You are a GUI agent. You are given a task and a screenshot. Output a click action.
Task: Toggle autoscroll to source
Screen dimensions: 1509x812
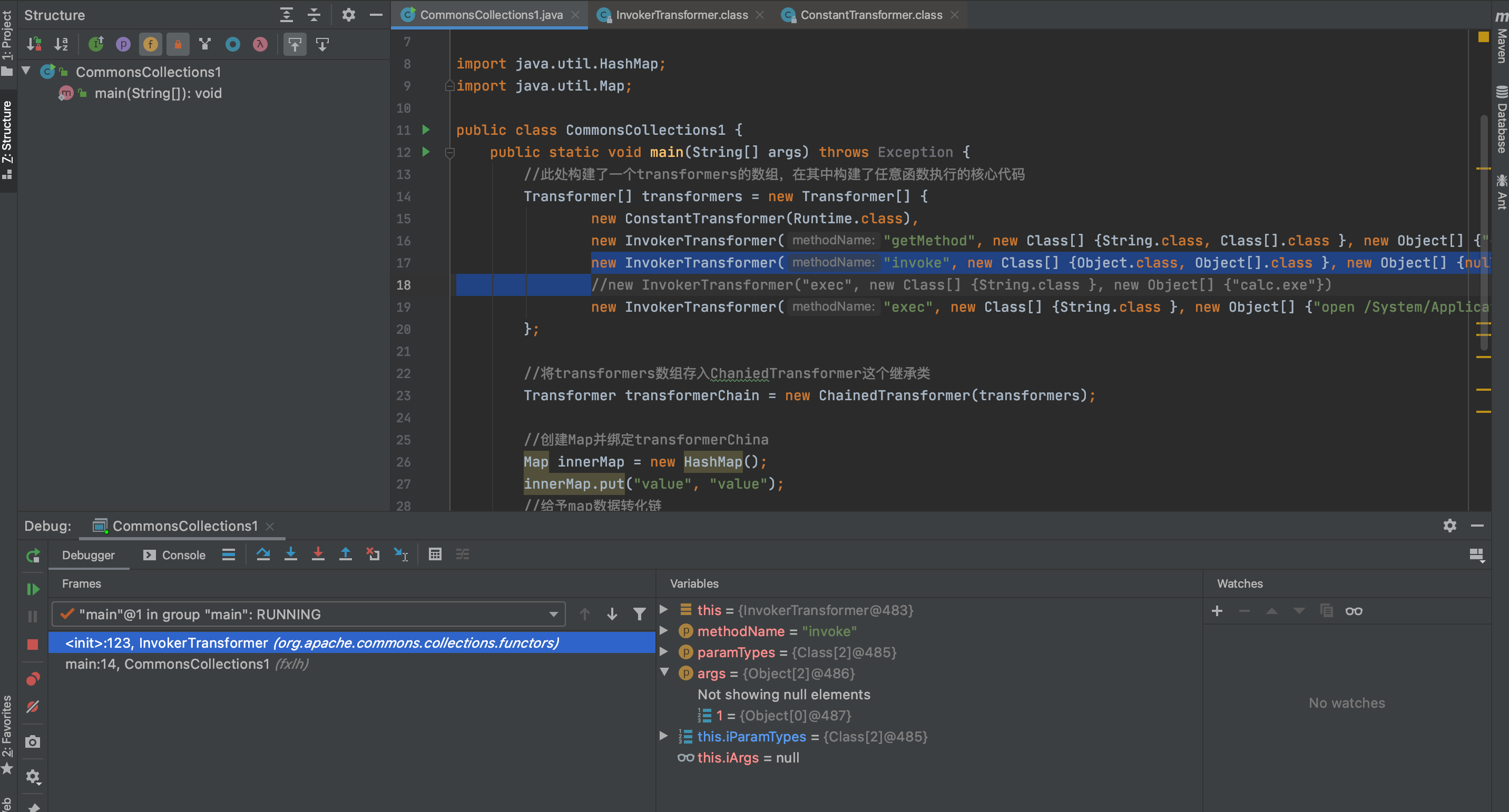[x=295, y=44]
